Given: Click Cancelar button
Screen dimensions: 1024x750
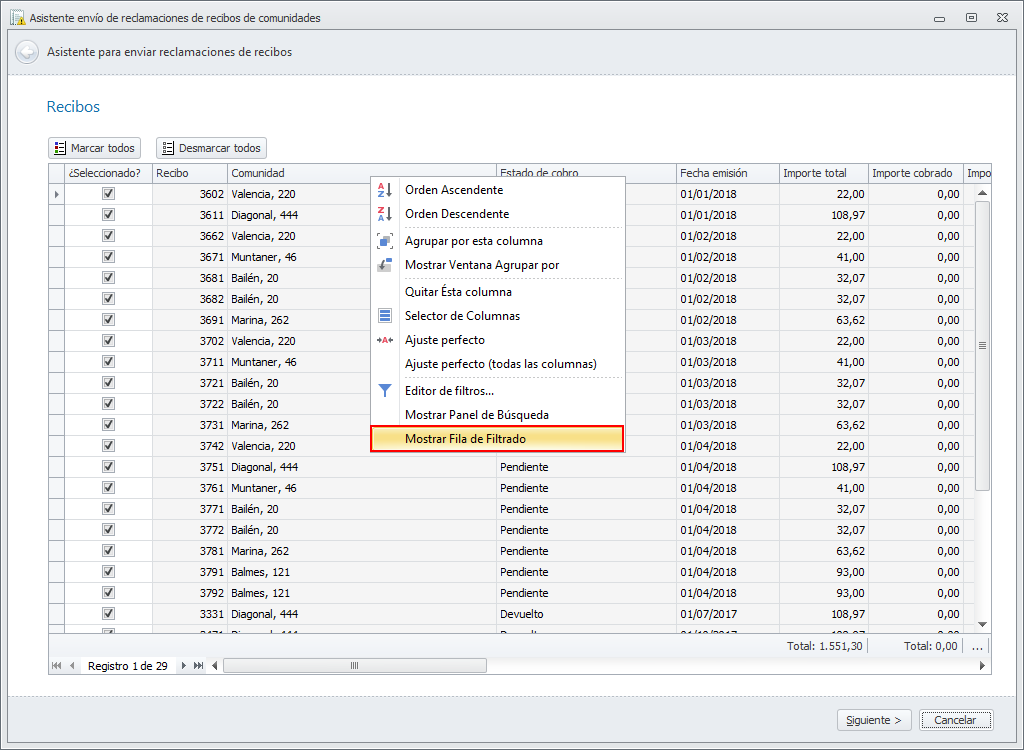Looking at the screenshot, I should pos(955,720).
